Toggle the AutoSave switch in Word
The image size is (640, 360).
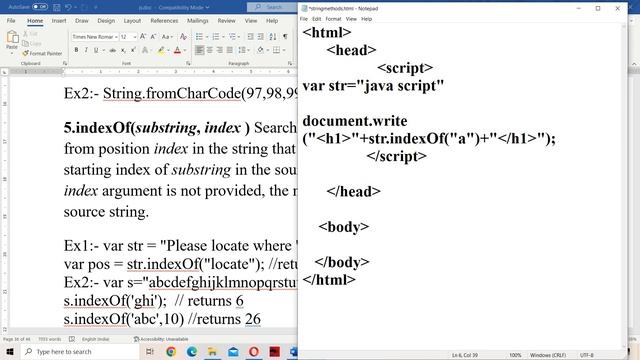tap(40, 7)
